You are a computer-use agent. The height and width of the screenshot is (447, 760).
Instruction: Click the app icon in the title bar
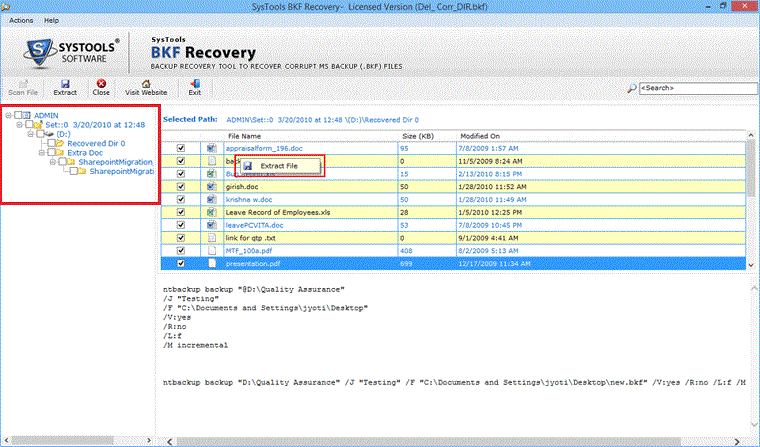[6, 6]
